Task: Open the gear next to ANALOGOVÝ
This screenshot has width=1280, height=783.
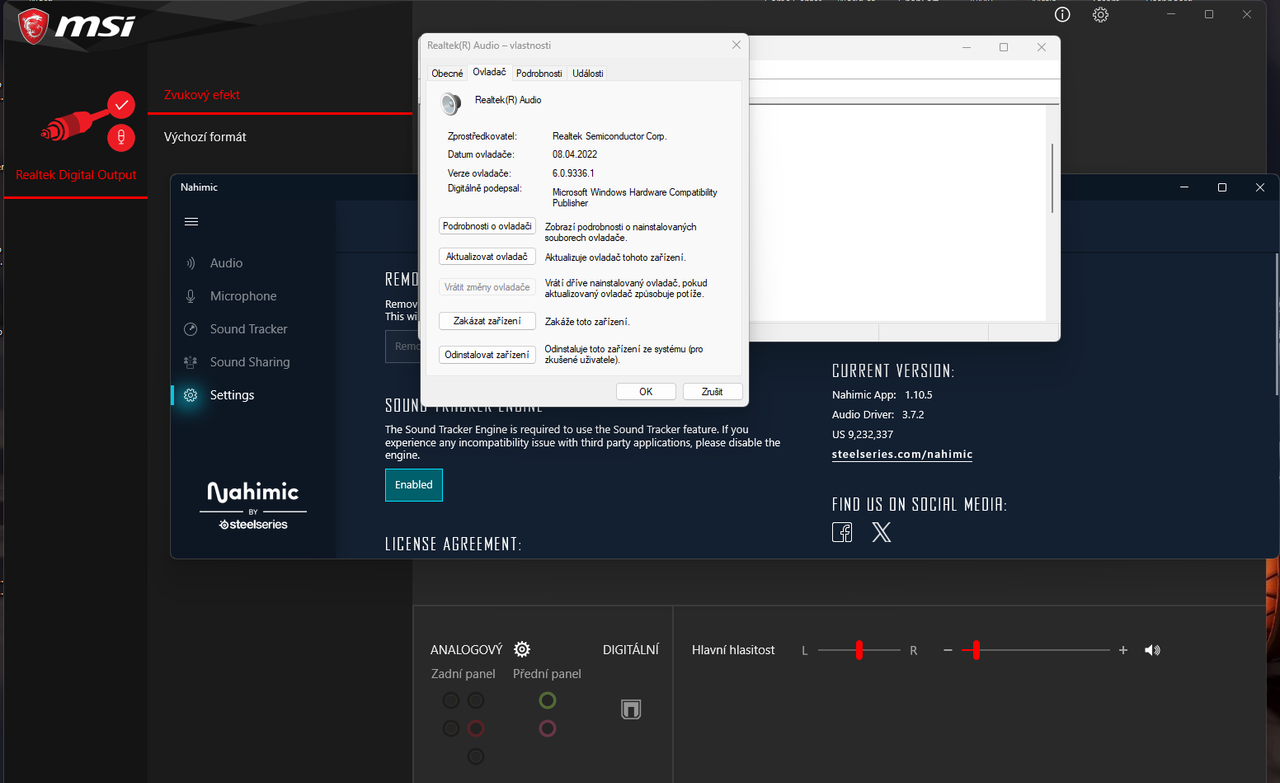Action: tap(522, 649)
